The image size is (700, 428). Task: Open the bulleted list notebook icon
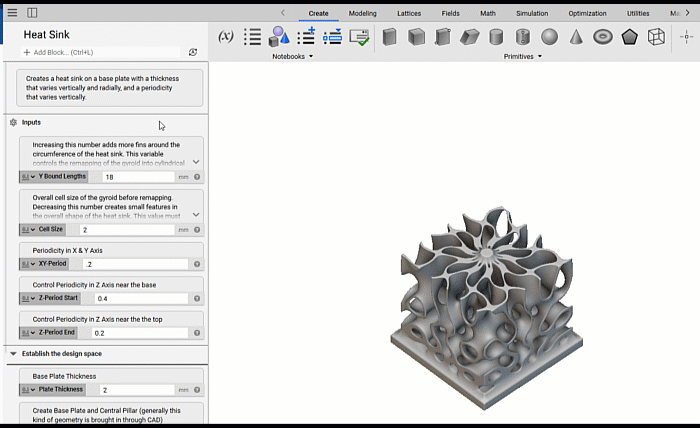252,37
